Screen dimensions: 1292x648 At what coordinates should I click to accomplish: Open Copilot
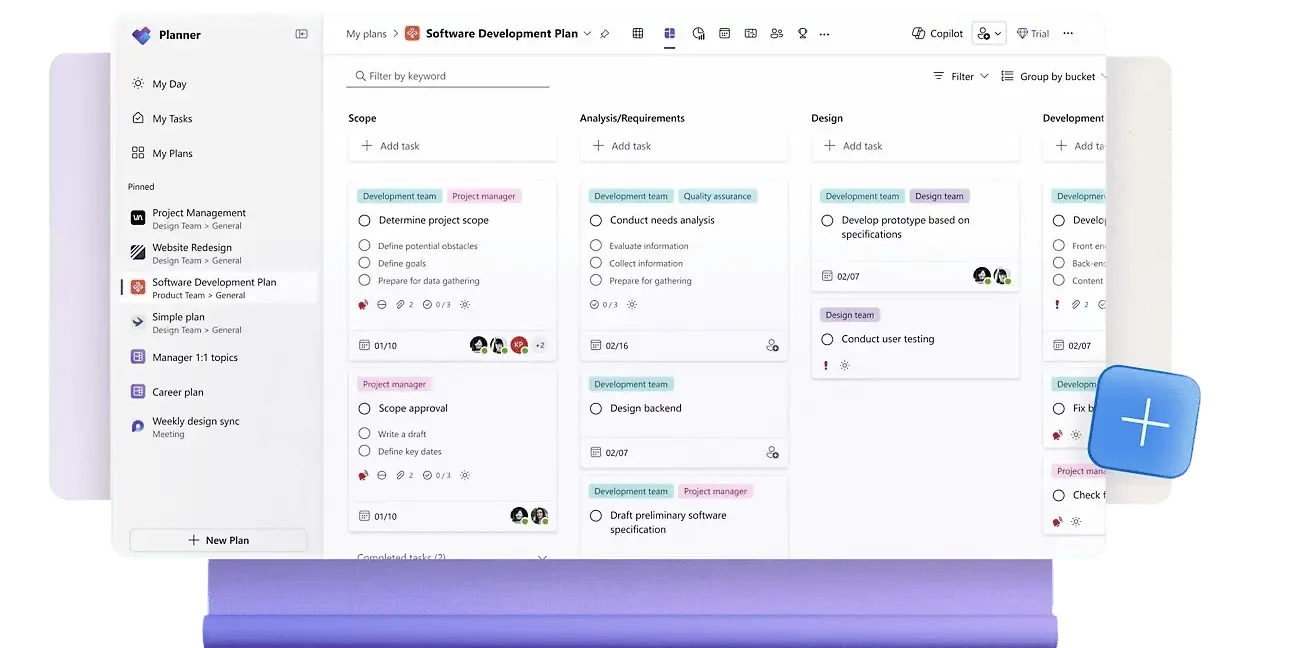click(938, 33)
